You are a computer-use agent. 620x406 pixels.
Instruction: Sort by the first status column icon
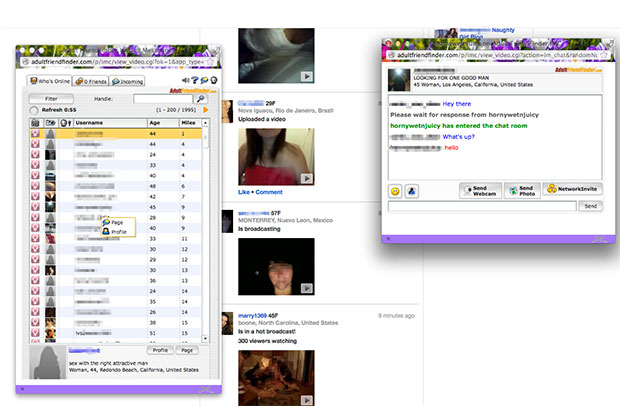tap(35, 123)
